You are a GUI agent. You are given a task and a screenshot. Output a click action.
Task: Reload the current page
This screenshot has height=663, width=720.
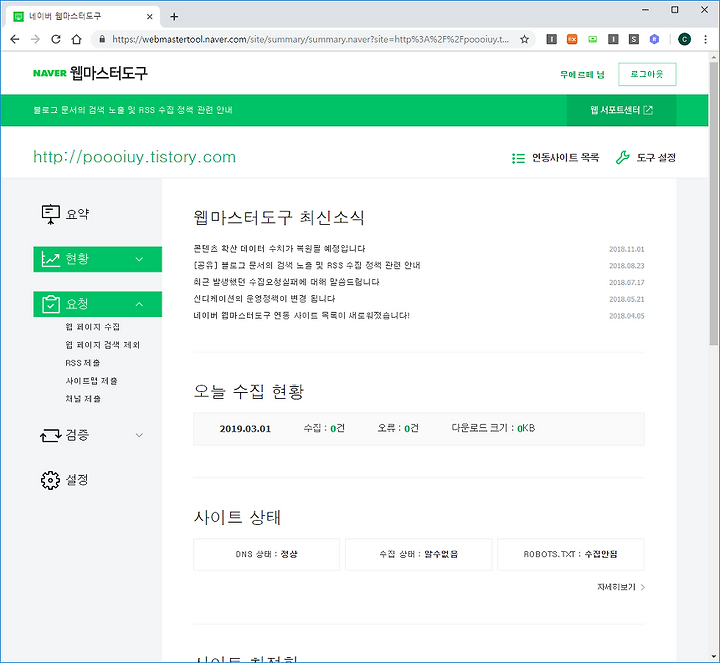(56, 39)
